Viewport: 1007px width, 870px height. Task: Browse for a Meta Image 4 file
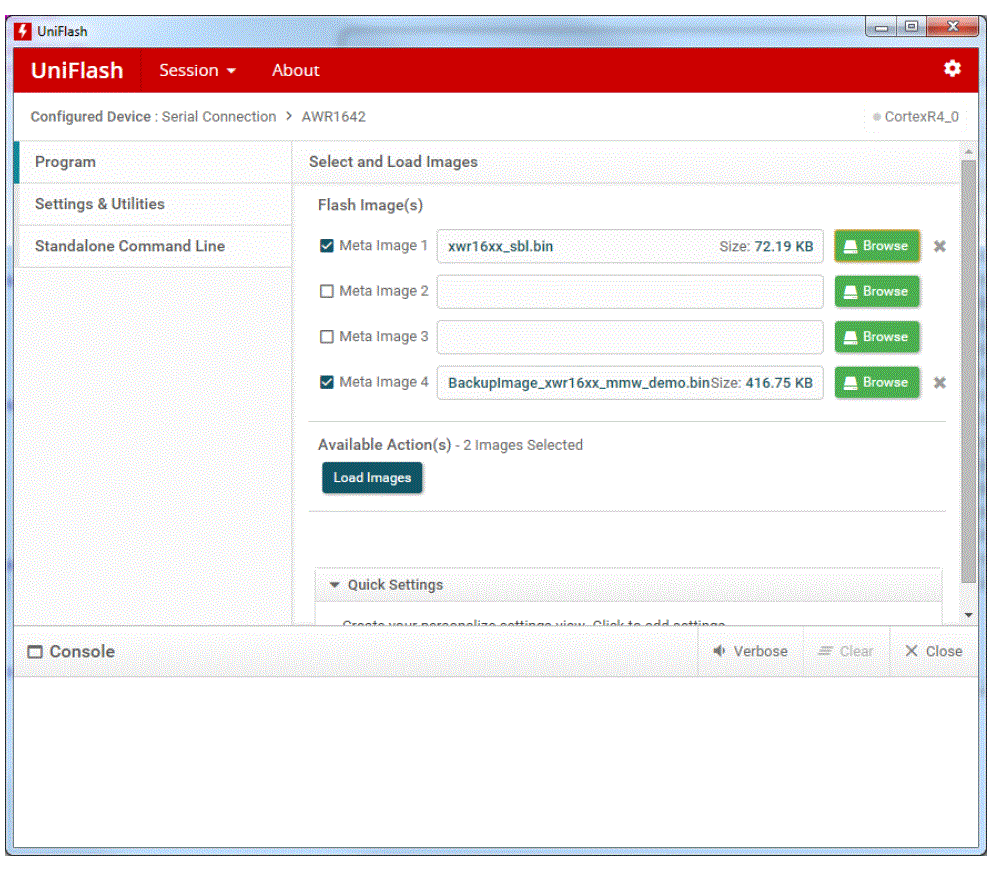(877, 383)
